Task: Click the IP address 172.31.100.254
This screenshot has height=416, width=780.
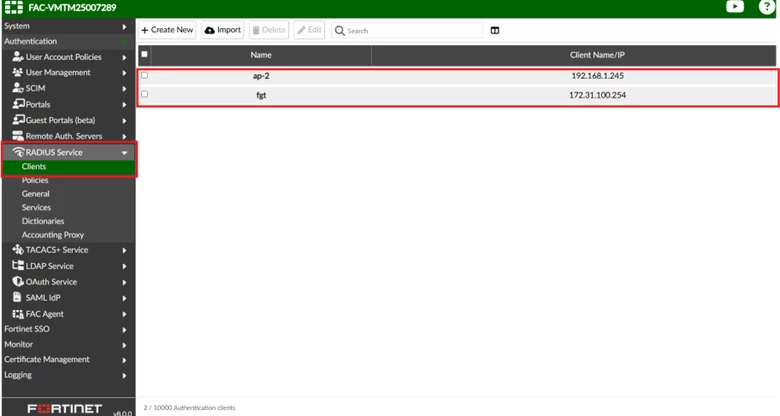Action: point(597,95)
